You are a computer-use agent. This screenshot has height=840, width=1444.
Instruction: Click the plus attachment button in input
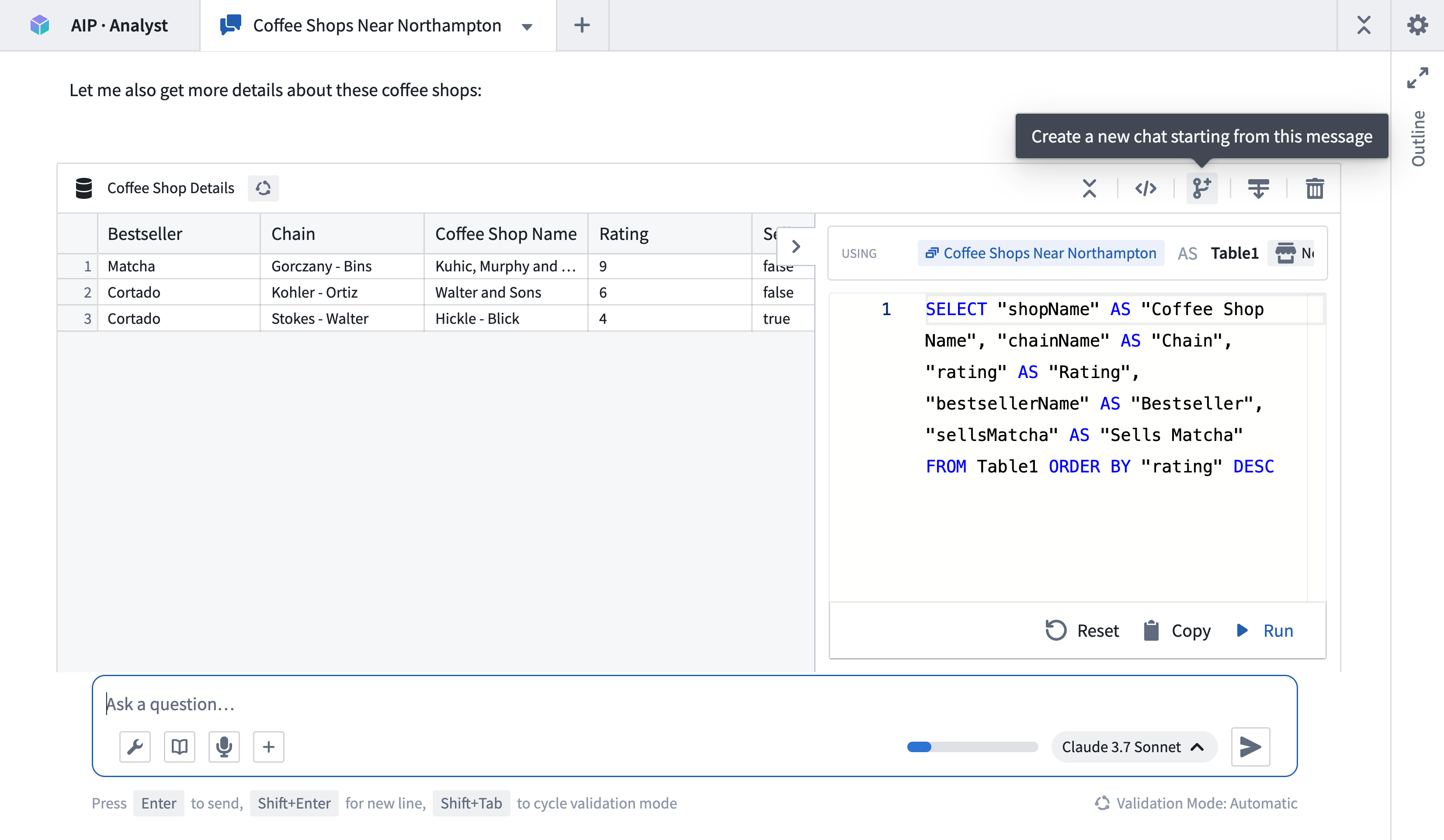(269, 746)
